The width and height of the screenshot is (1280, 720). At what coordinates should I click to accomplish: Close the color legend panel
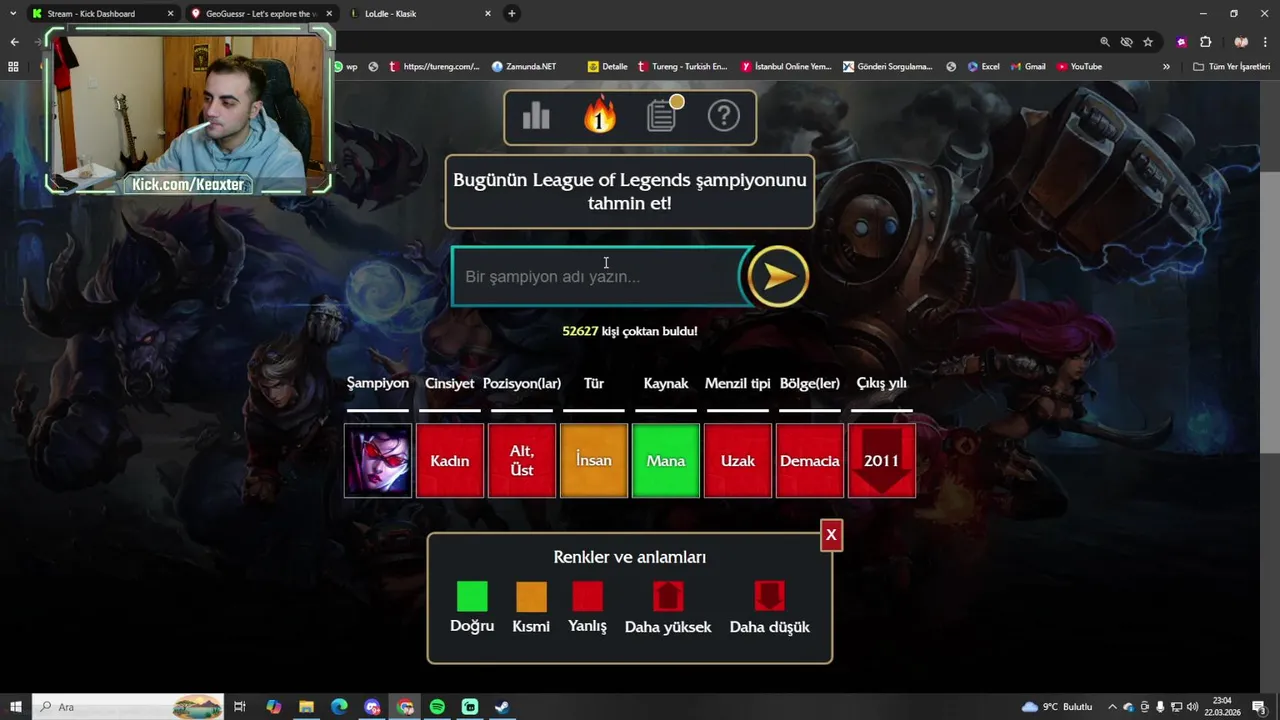click(830, 535)
